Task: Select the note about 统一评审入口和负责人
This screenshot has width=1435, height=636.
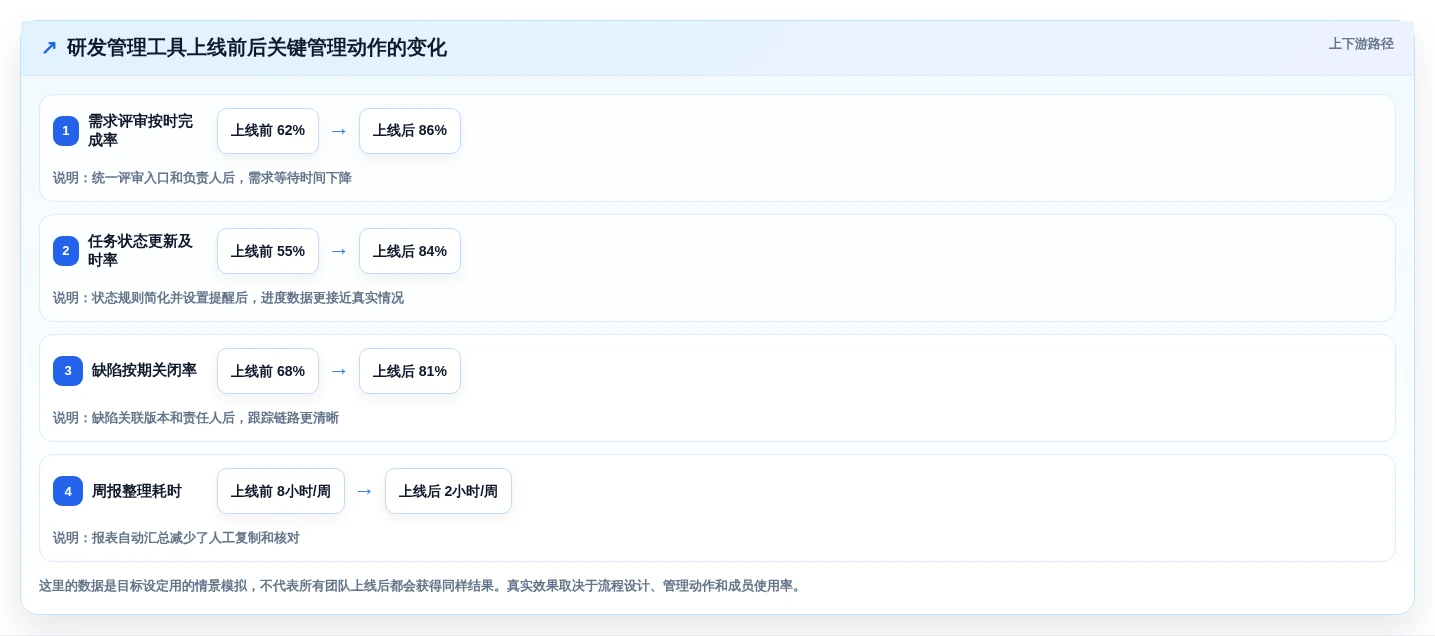Action: pyautogui.click(x=202, y=178)
